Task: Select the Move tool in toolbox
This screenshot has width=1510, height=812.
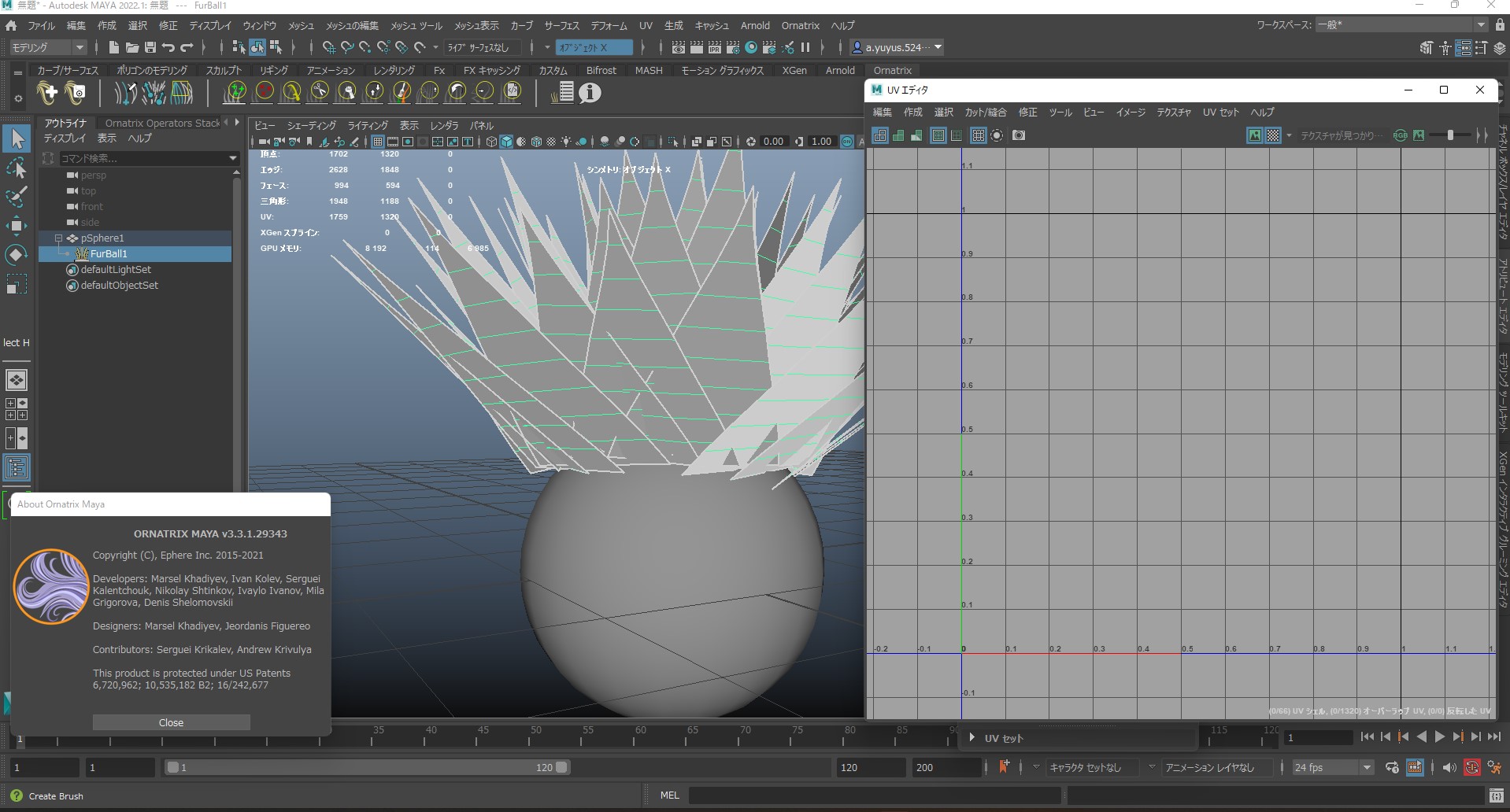Action: tap(17, 226)
